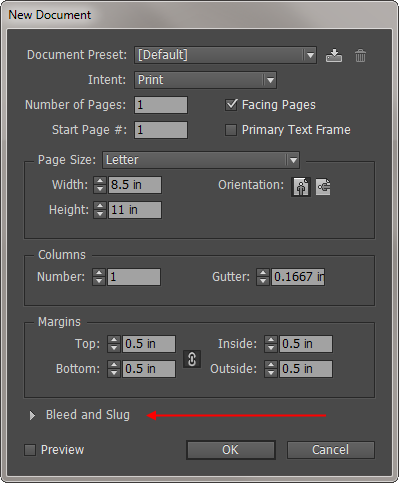Select the Landscape orientation icon
399x483 pixels.
tap(323, 187)
